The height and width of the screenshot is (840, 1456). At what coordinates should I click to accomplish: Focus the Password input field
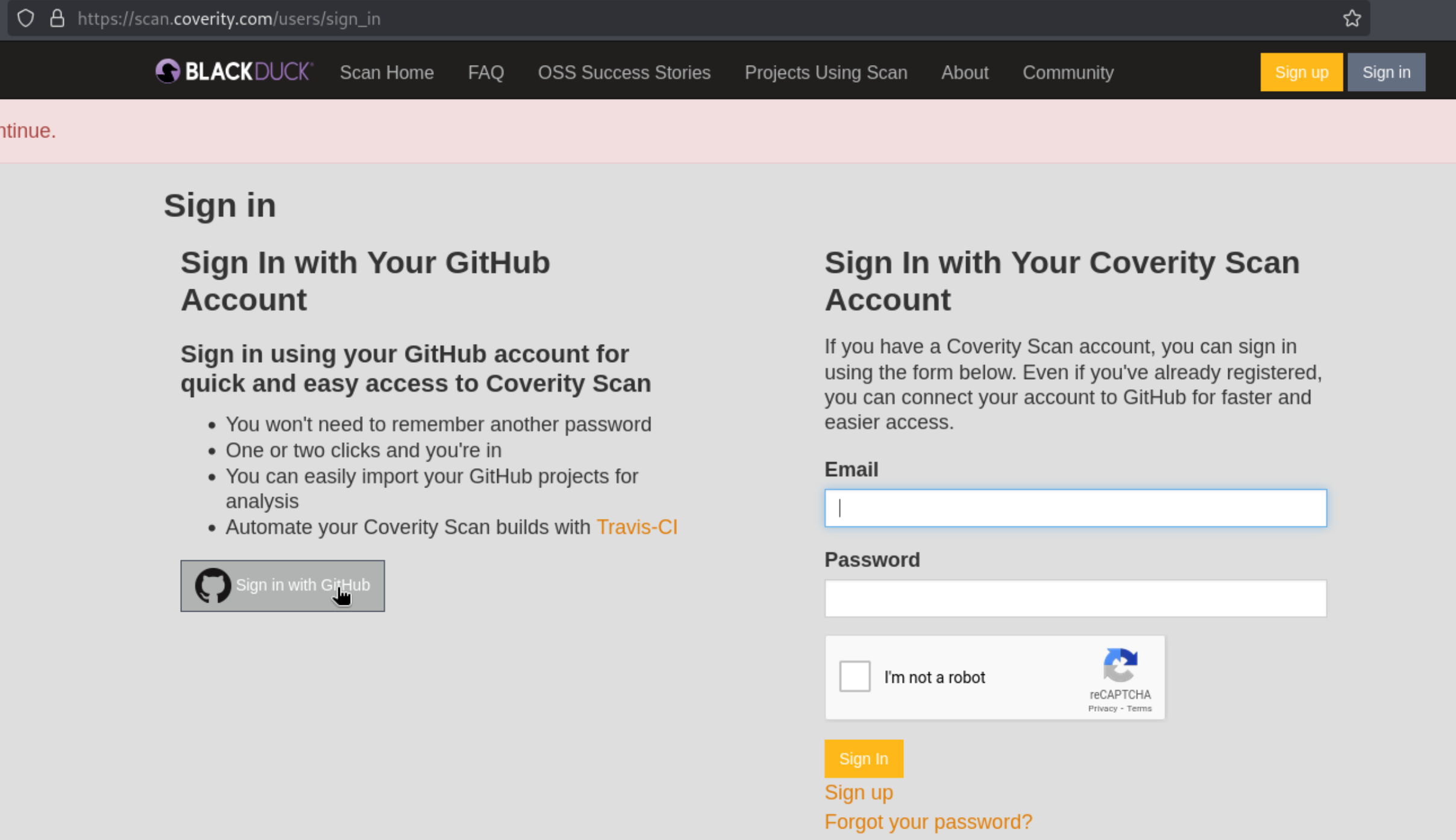click(1075, 598)
